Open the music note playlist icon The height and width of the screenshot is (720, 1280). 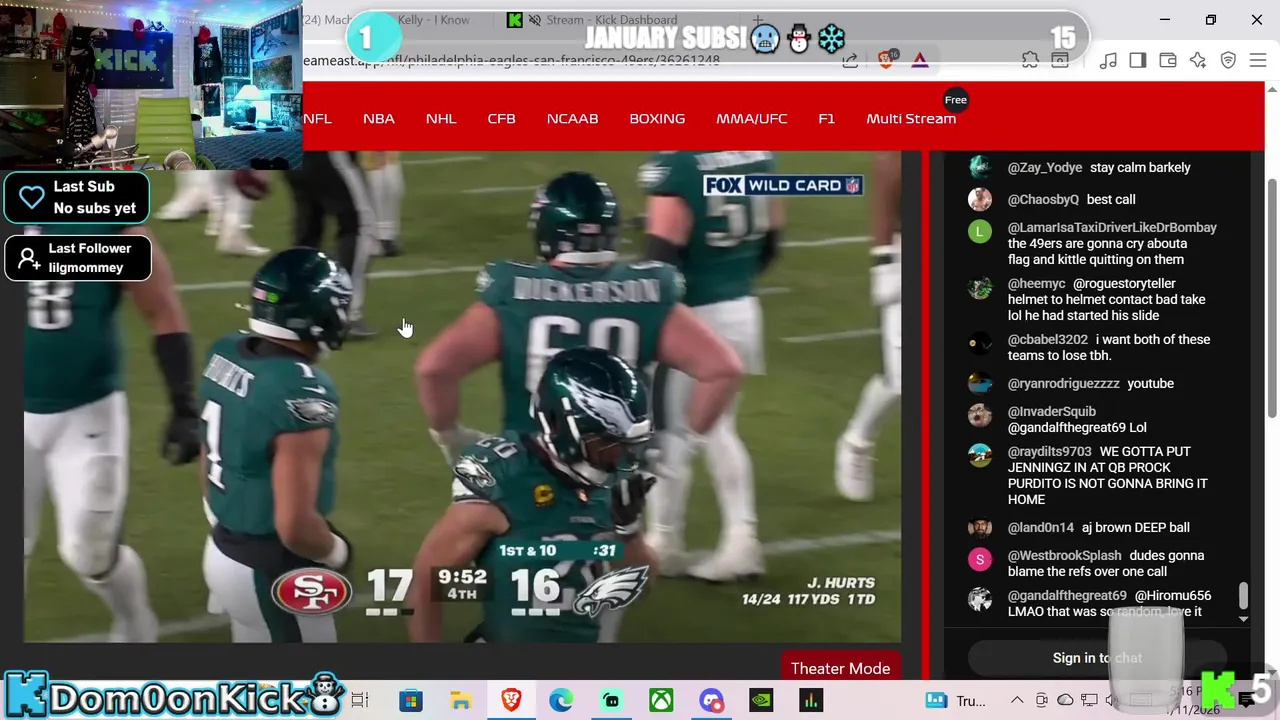(1108, 60)
